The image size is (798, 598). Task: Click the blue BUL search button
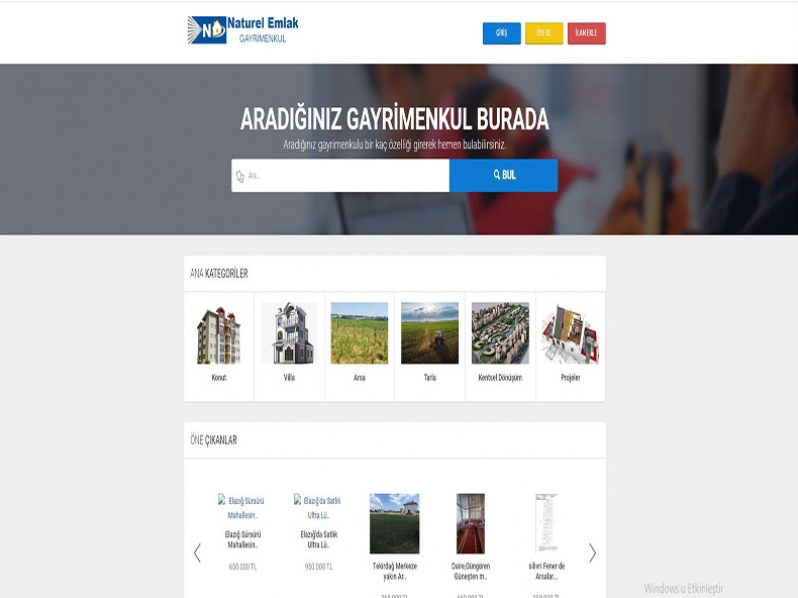point(503,176)
